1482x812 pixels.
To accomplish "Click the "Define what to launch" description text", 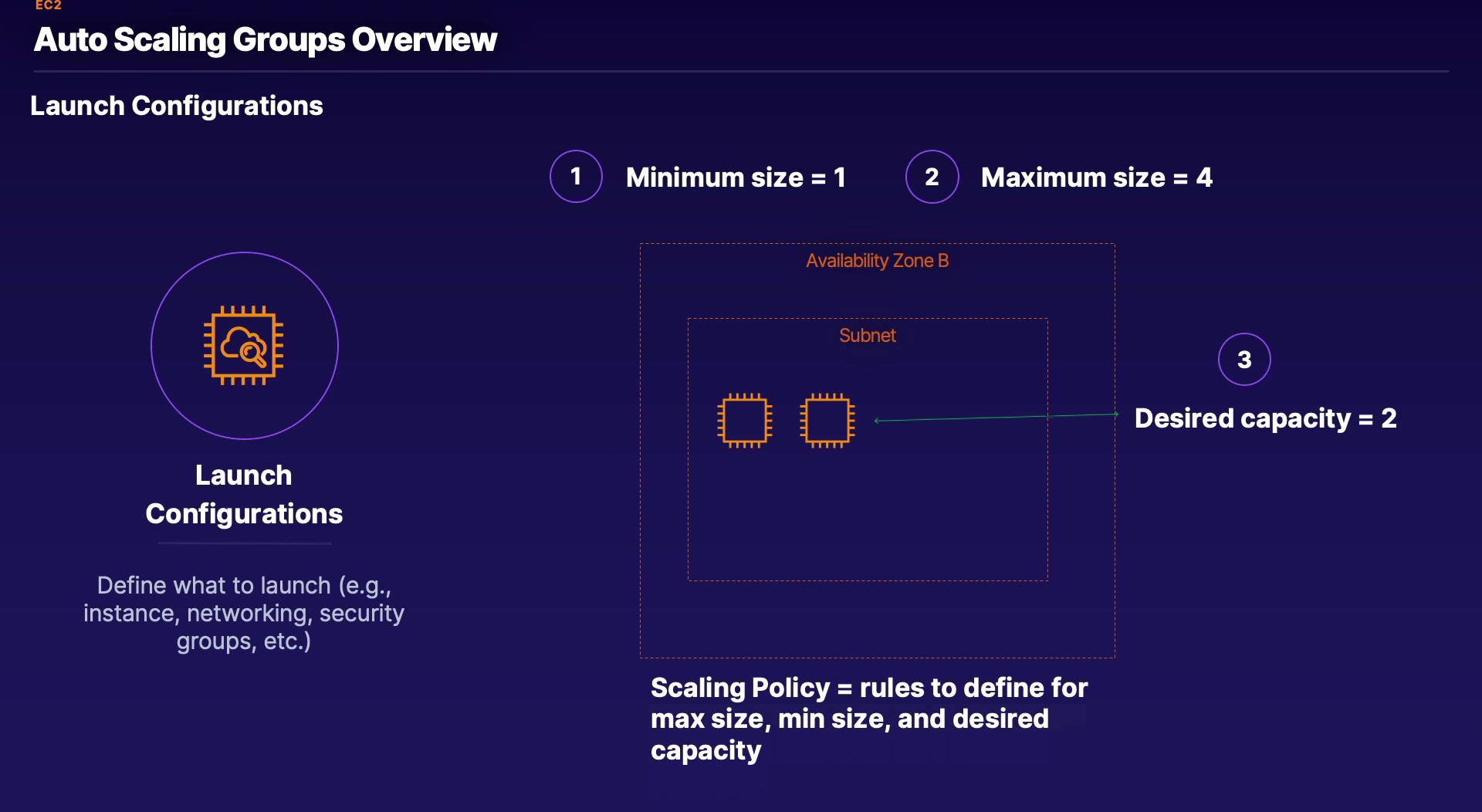I will click(244, 613).
